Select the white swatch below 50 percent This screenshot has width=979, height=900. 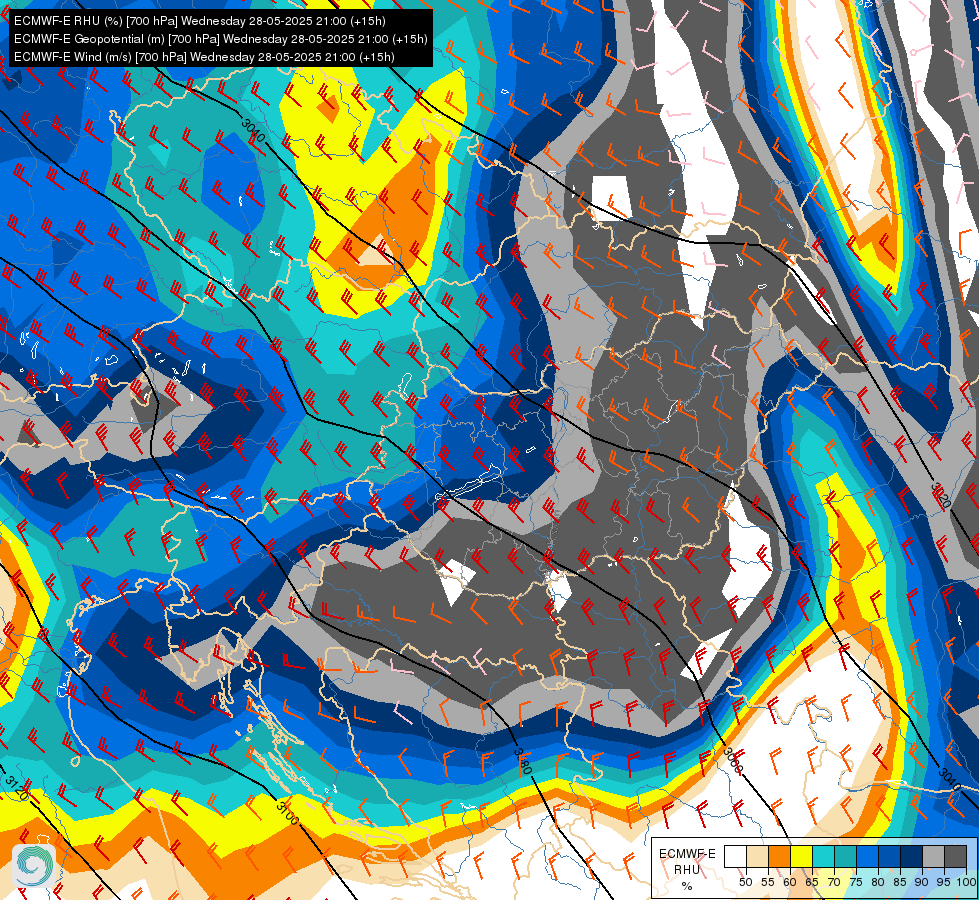[735, 857]
